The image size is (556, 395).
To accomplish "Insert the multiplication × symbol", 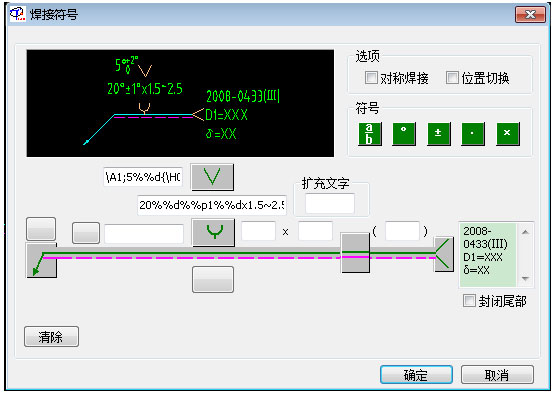I will coord(507,134).
